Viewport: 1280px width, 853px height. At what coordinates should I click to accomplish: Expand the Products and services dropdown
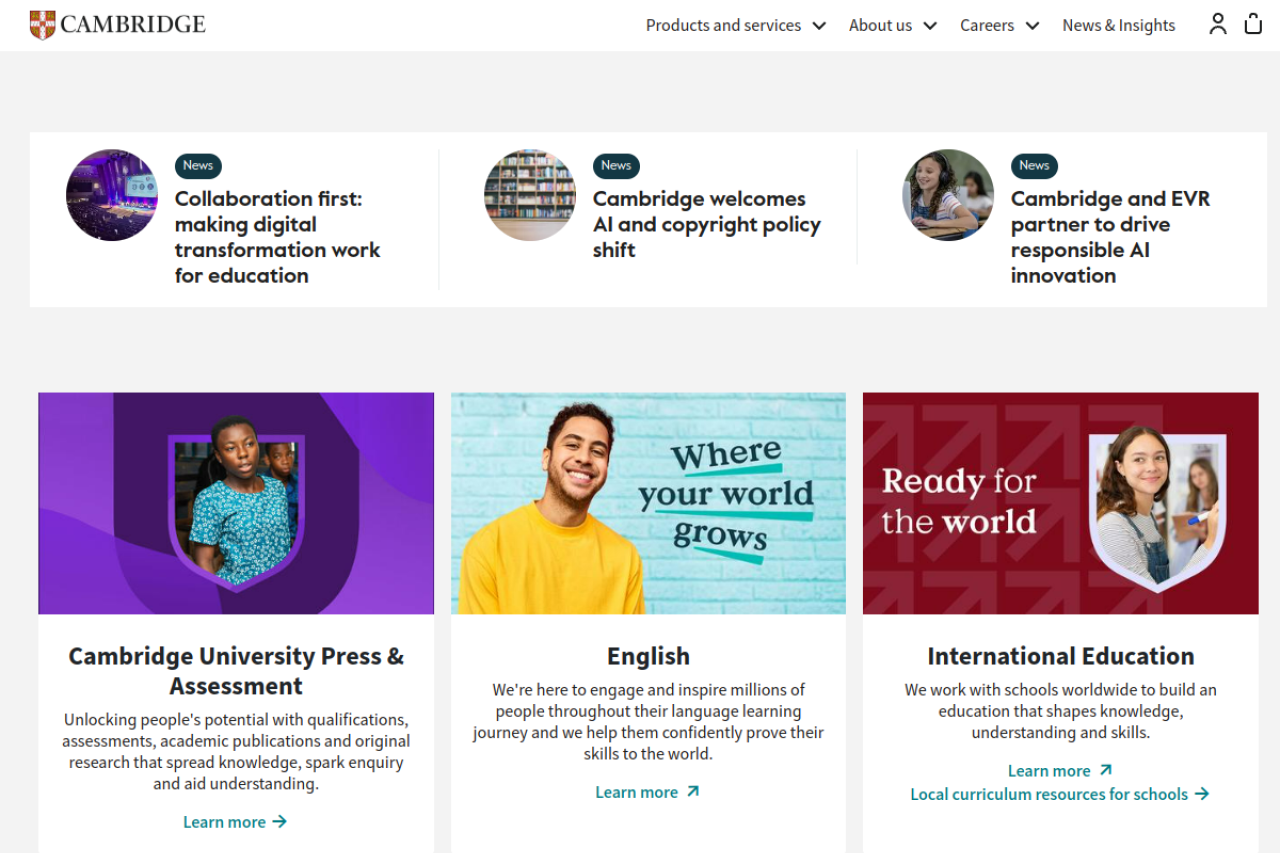(x=819, y=26)
